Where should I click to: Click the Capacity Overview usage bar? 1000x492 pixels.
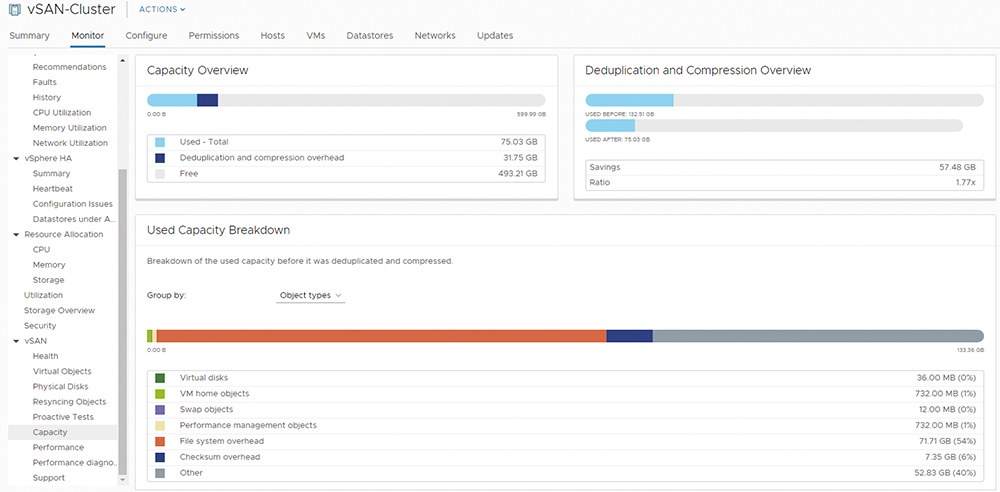click(x=346, y=100)
